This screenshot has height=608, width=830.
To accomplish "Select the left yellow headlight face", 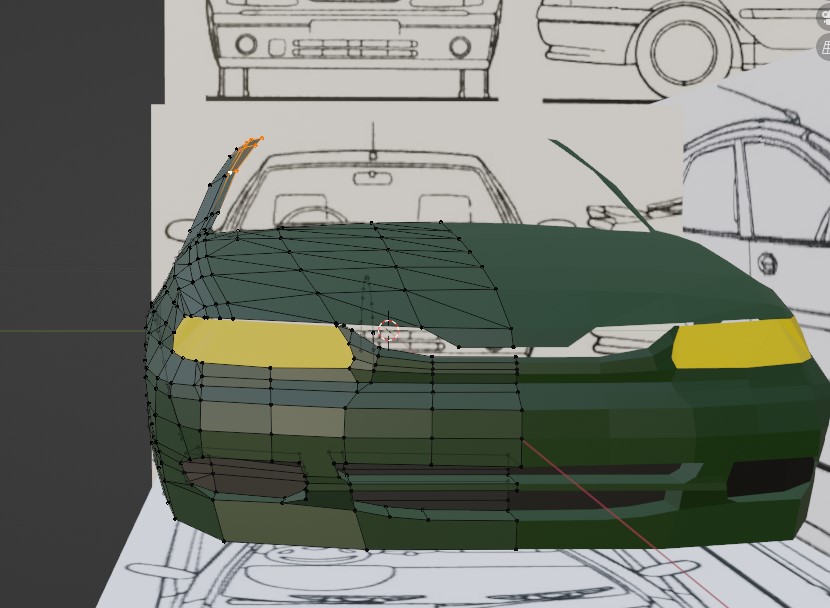I will (x=262, y=342).
